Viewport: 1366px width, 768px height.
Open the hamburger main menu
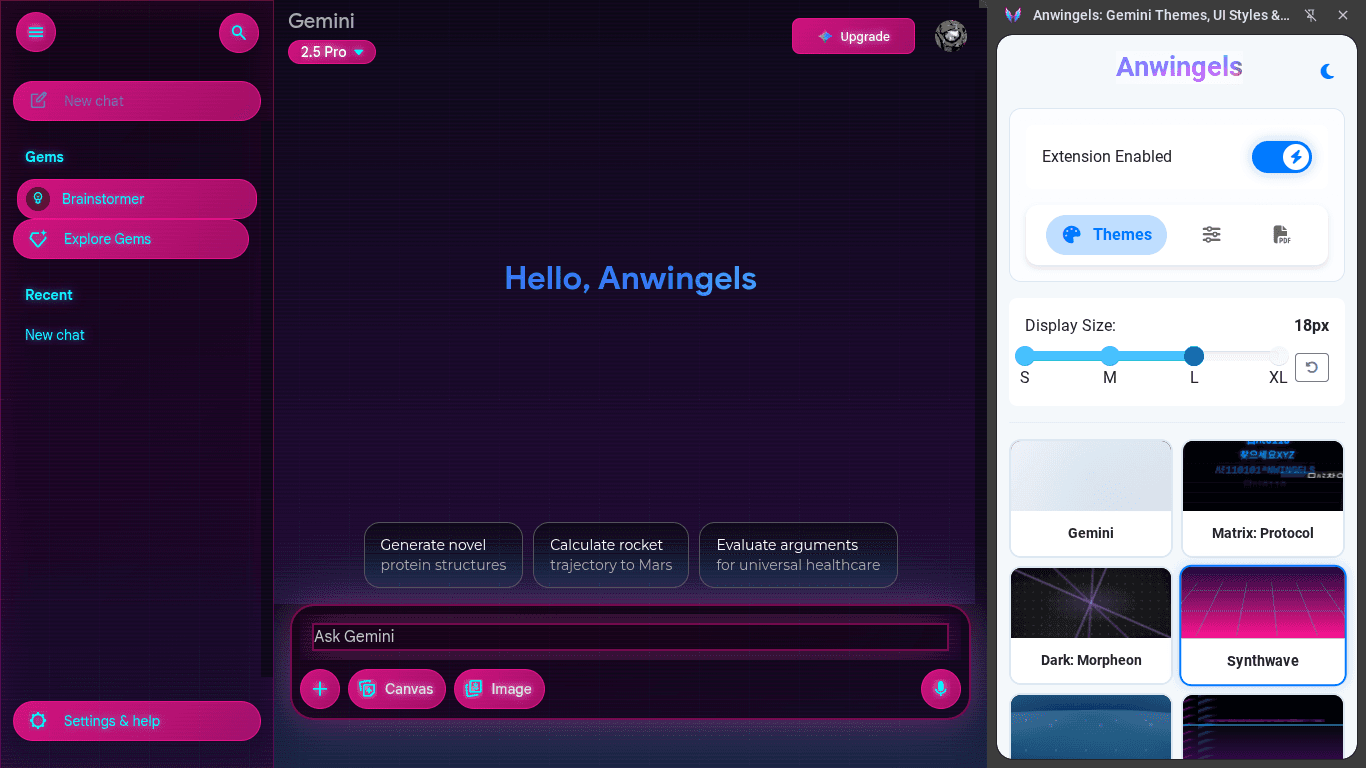pyautogui.click(x=36, y=33)
